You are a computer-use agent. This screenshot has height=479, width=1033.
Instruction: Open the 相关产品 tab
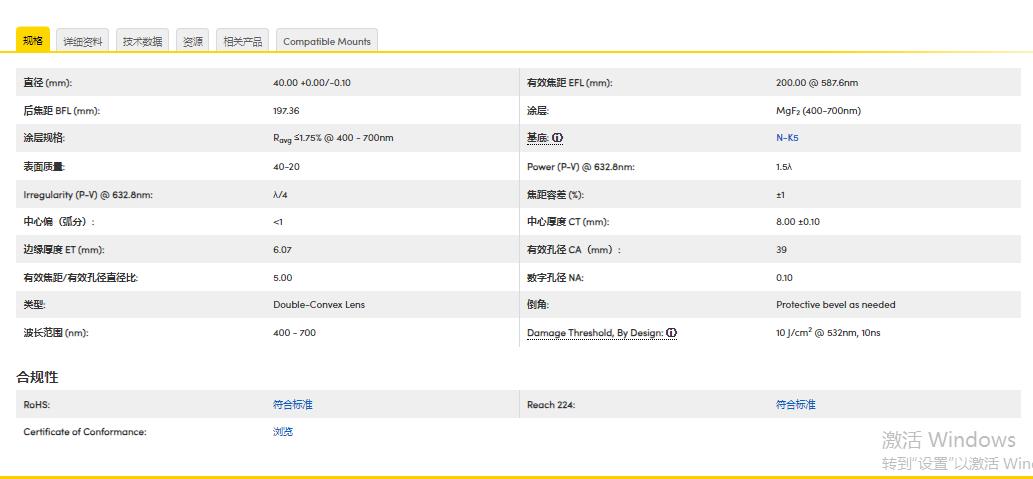(242, 42)
